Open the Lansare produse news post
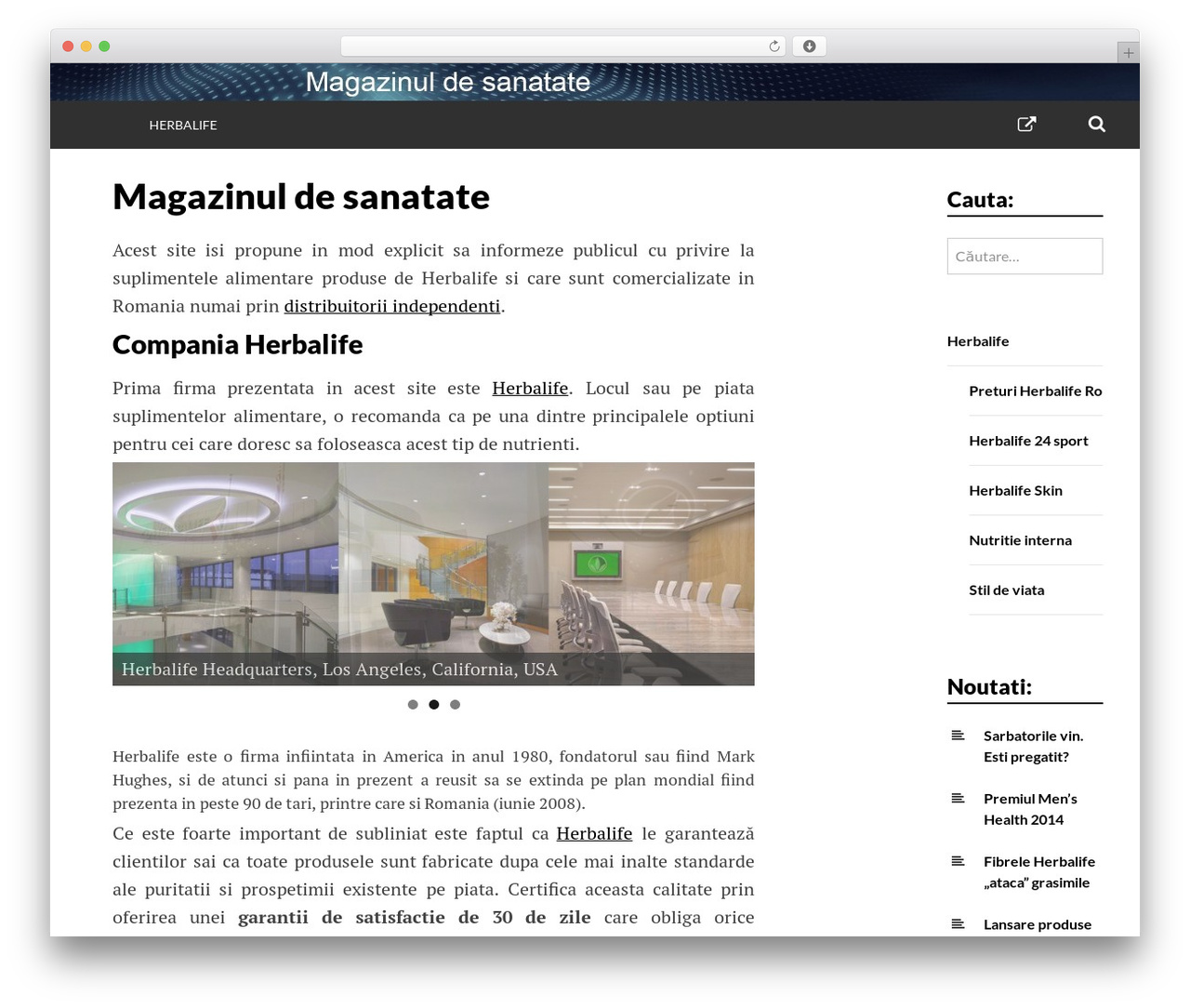Viewport: 1190px width, 1008px height. 1038,924
